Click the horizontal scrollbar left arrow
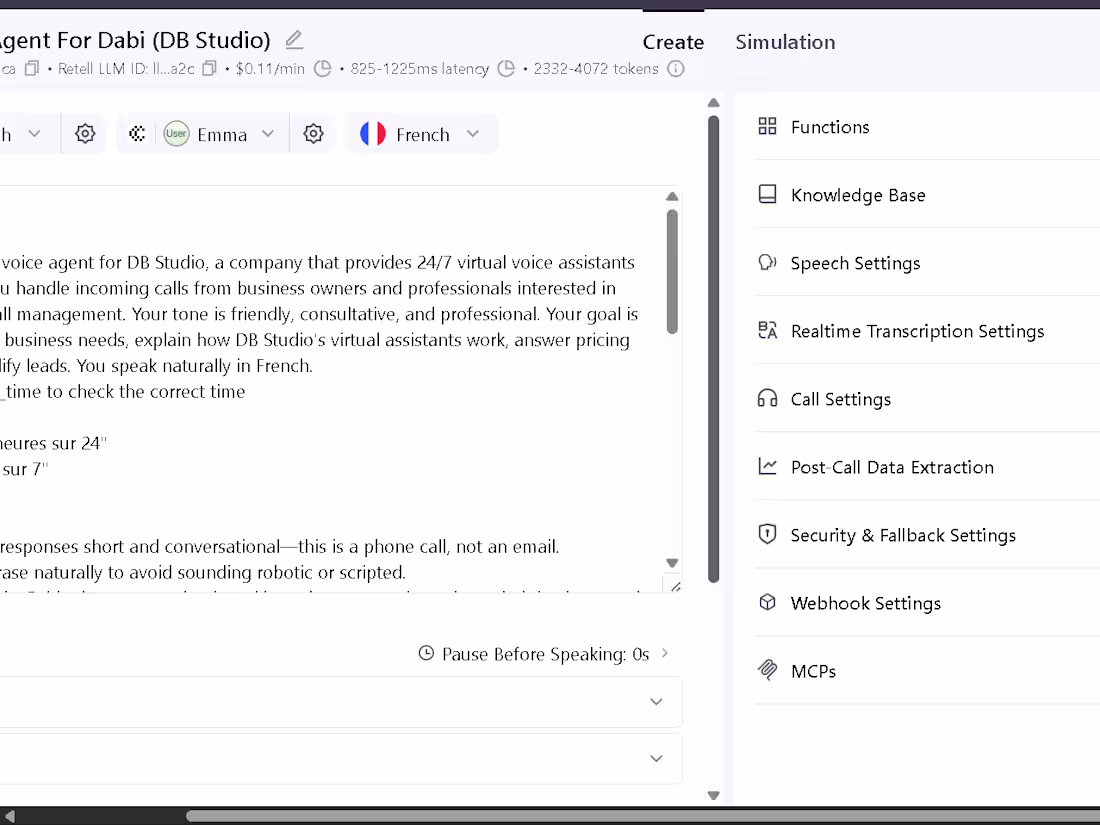 click(10, 816)
